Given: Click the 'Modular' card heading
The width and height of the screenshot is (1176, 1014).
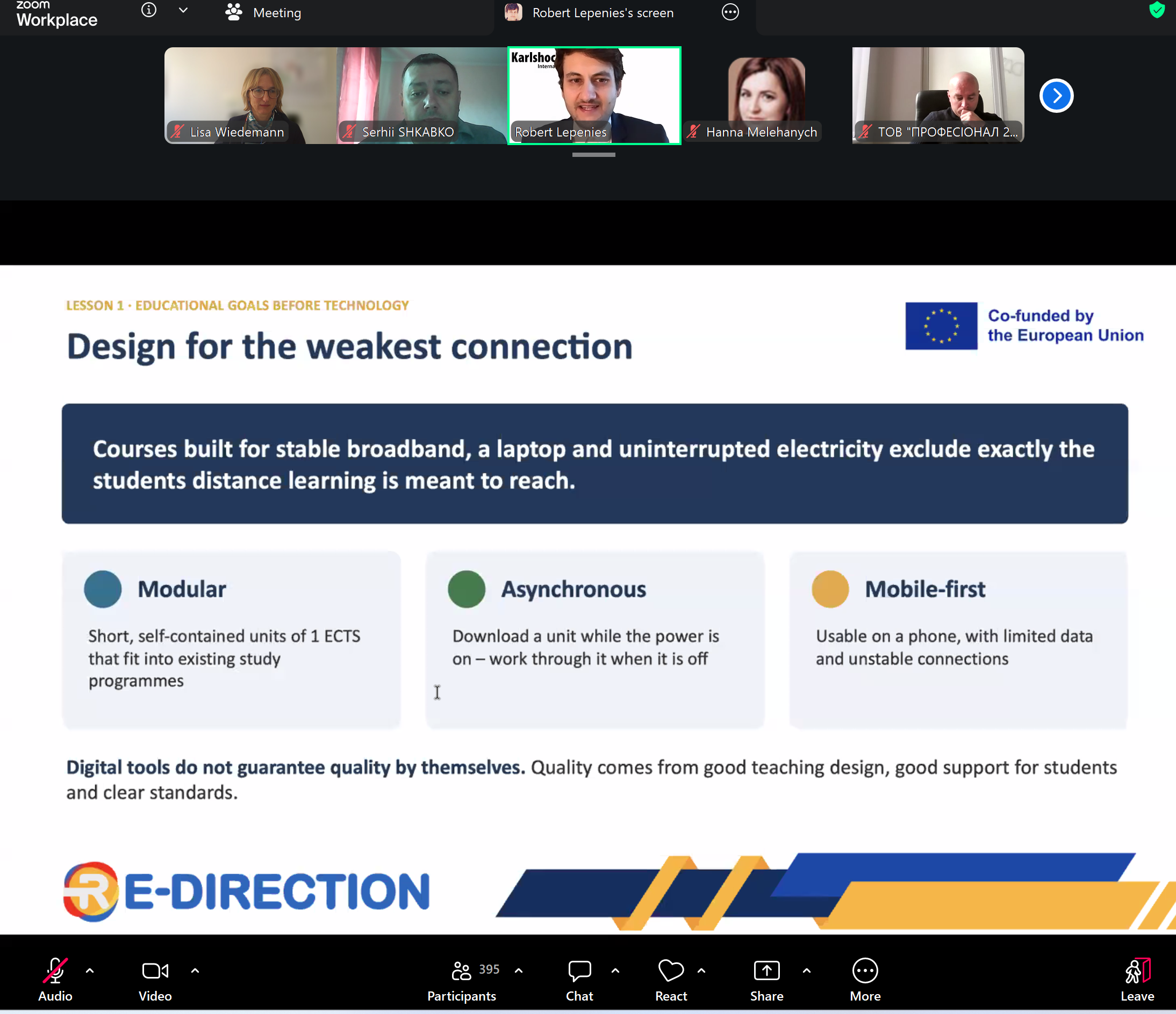Looking at the screenshot, I should pyautogui.click(x=182, y=589).
